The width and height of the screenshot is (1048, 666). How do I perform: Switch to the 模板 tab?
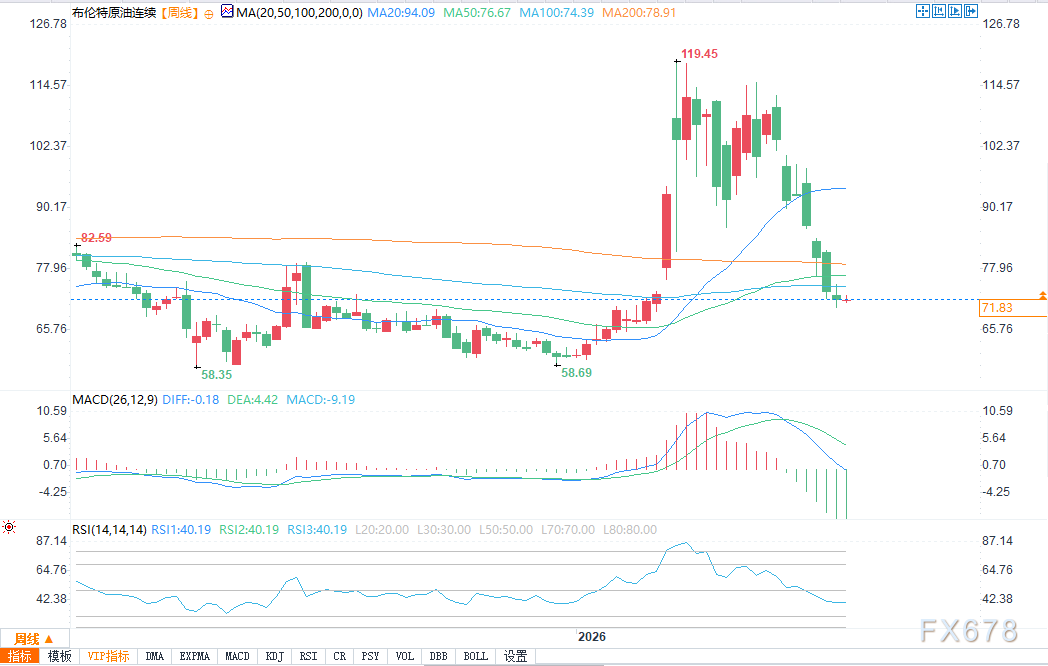tap(59, 657)
